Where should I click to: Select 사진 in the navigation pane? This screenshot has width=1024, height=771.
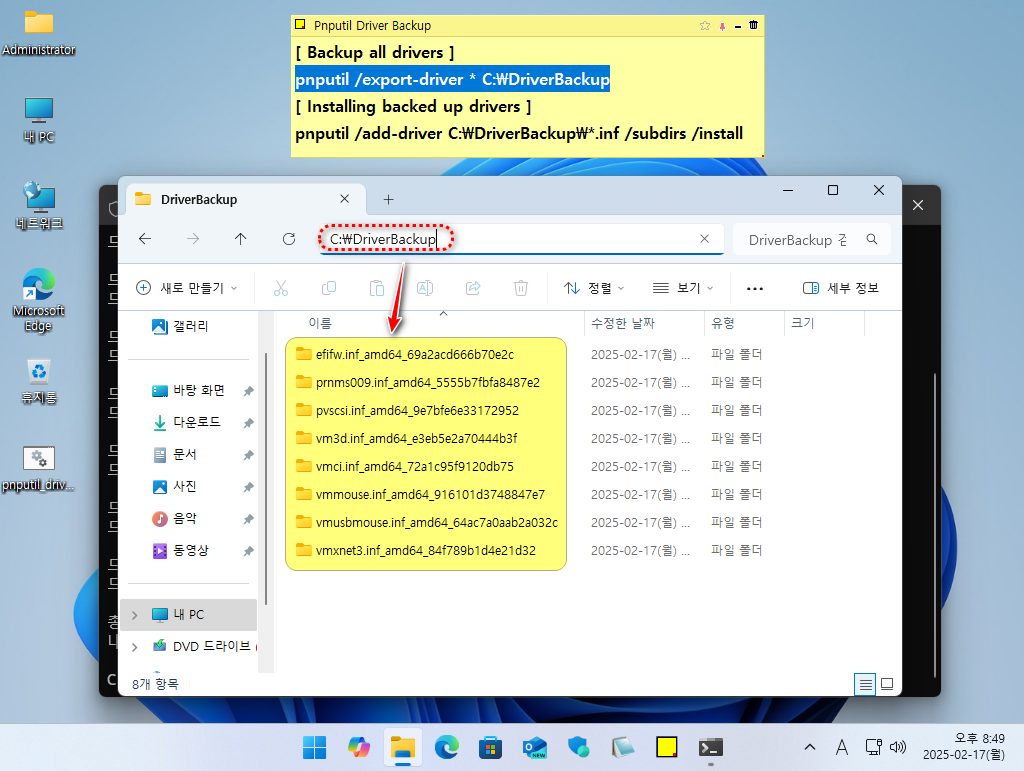click(174, 486)
